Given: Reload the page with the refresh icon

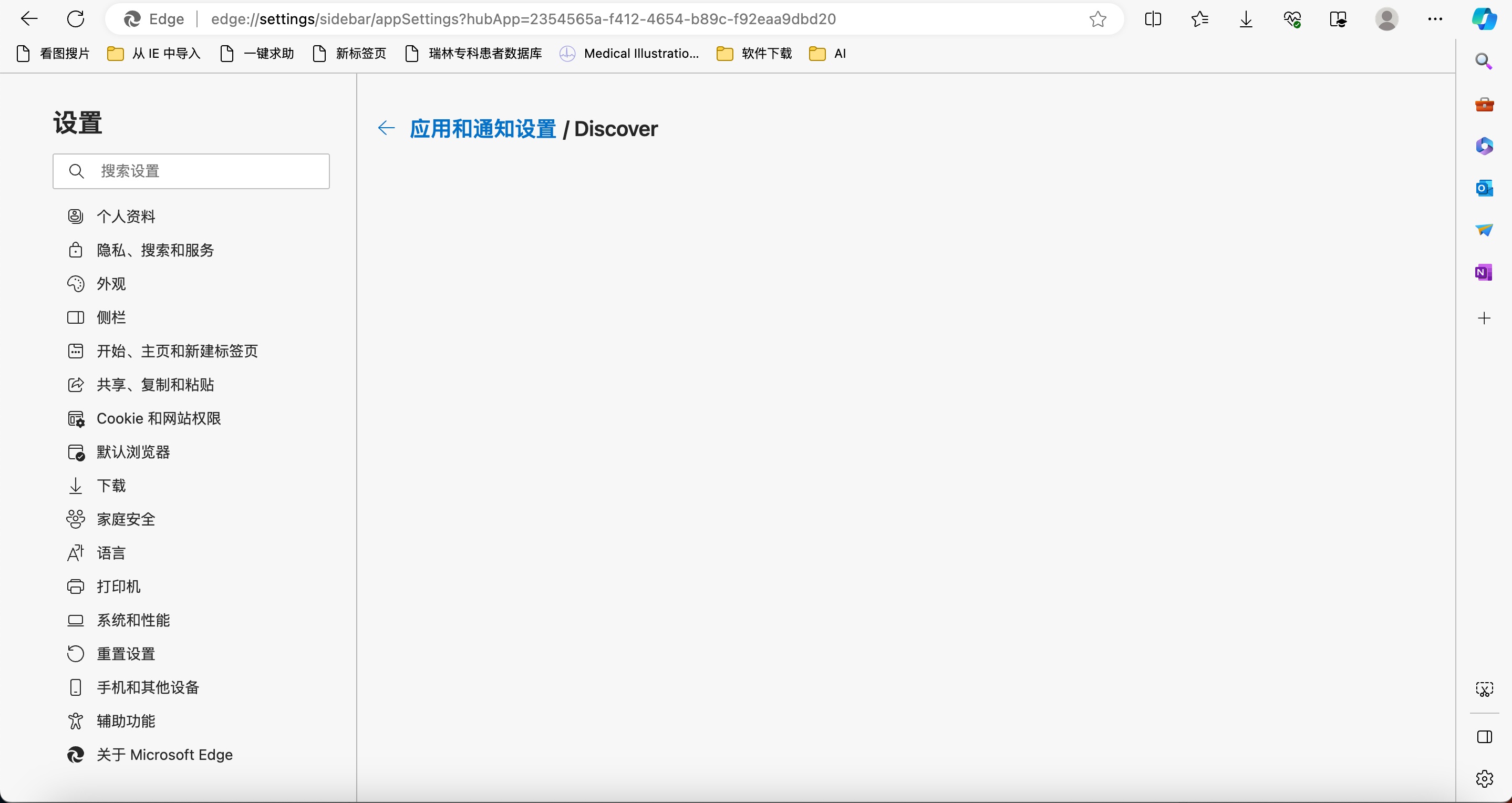Looking at the screenshot, I should (76, 19).
